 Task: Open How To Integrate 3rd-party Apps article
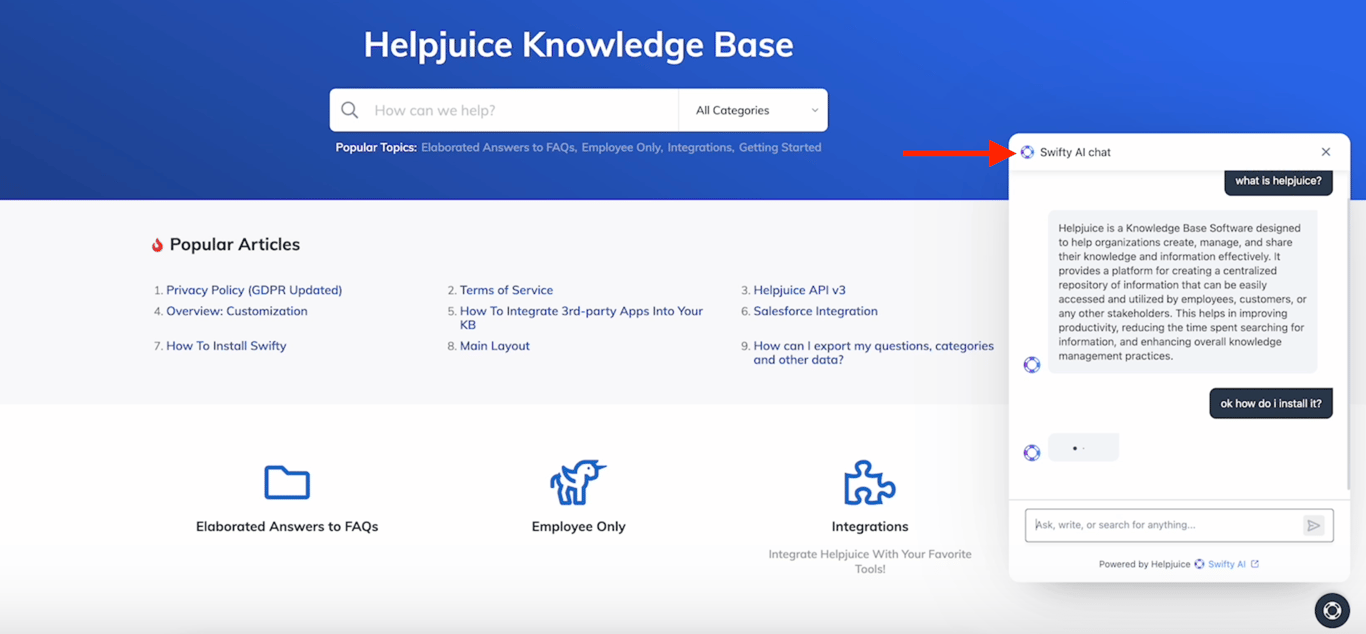coord(581,318)
